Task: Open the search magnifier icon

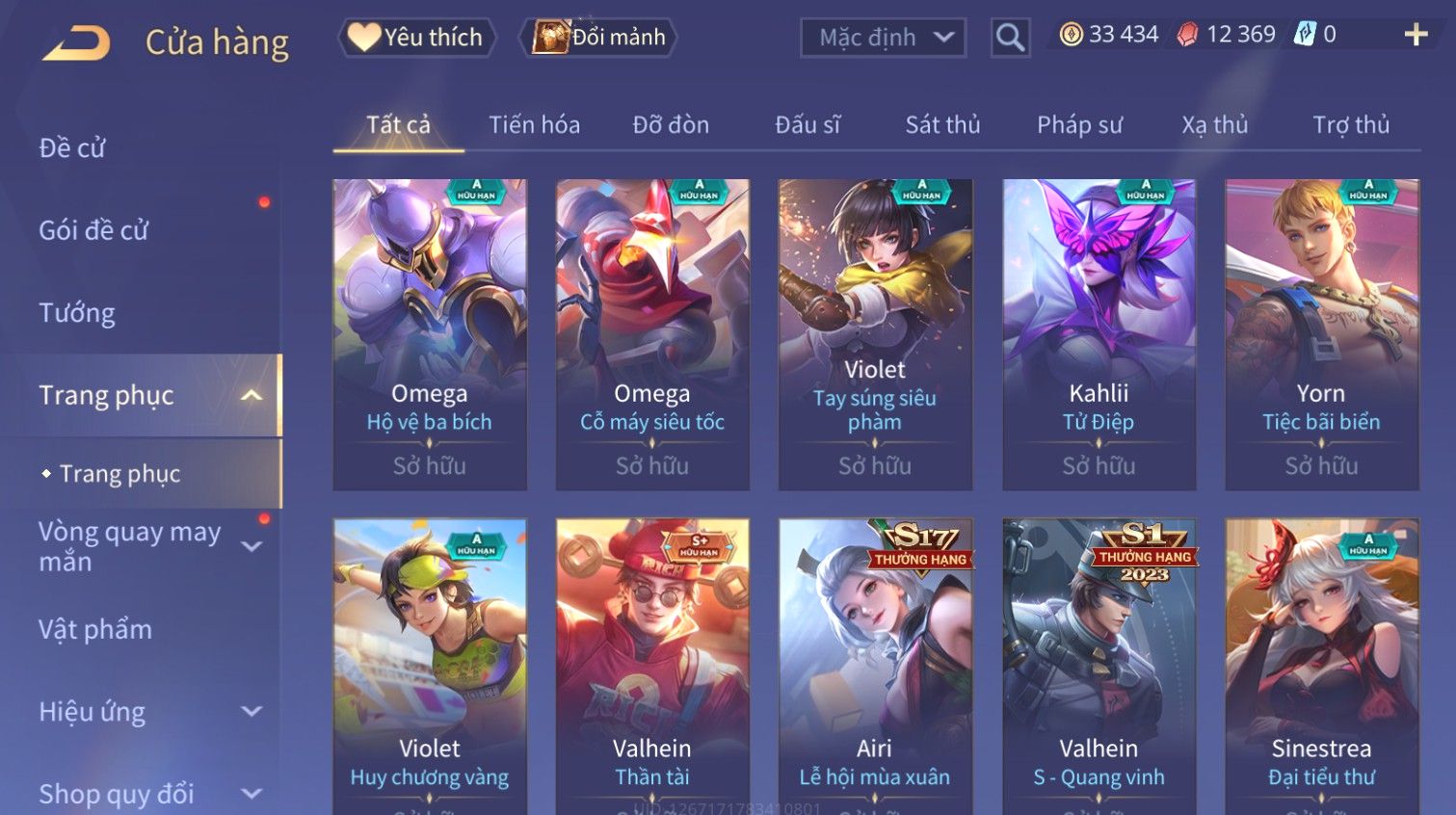Action: [1010, 38]
